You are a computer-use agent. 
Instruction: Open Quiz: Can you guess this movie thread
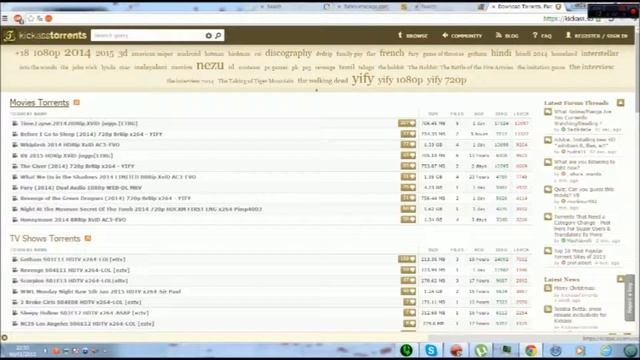tap(584, 192)
